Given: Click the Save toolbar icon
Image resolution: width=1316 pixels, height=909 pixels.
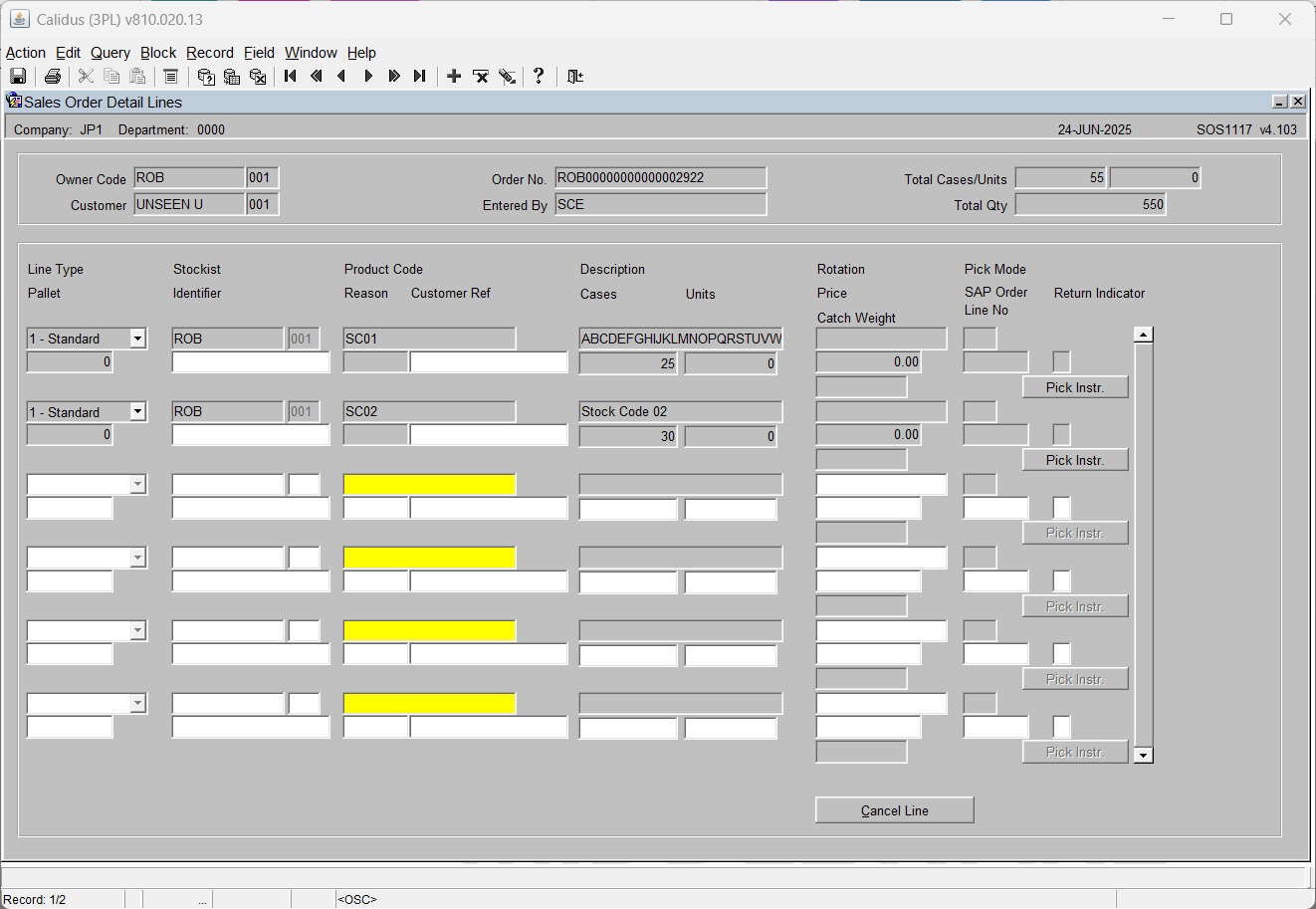Looking at the screenshot, I should click(x=18, y=77).
